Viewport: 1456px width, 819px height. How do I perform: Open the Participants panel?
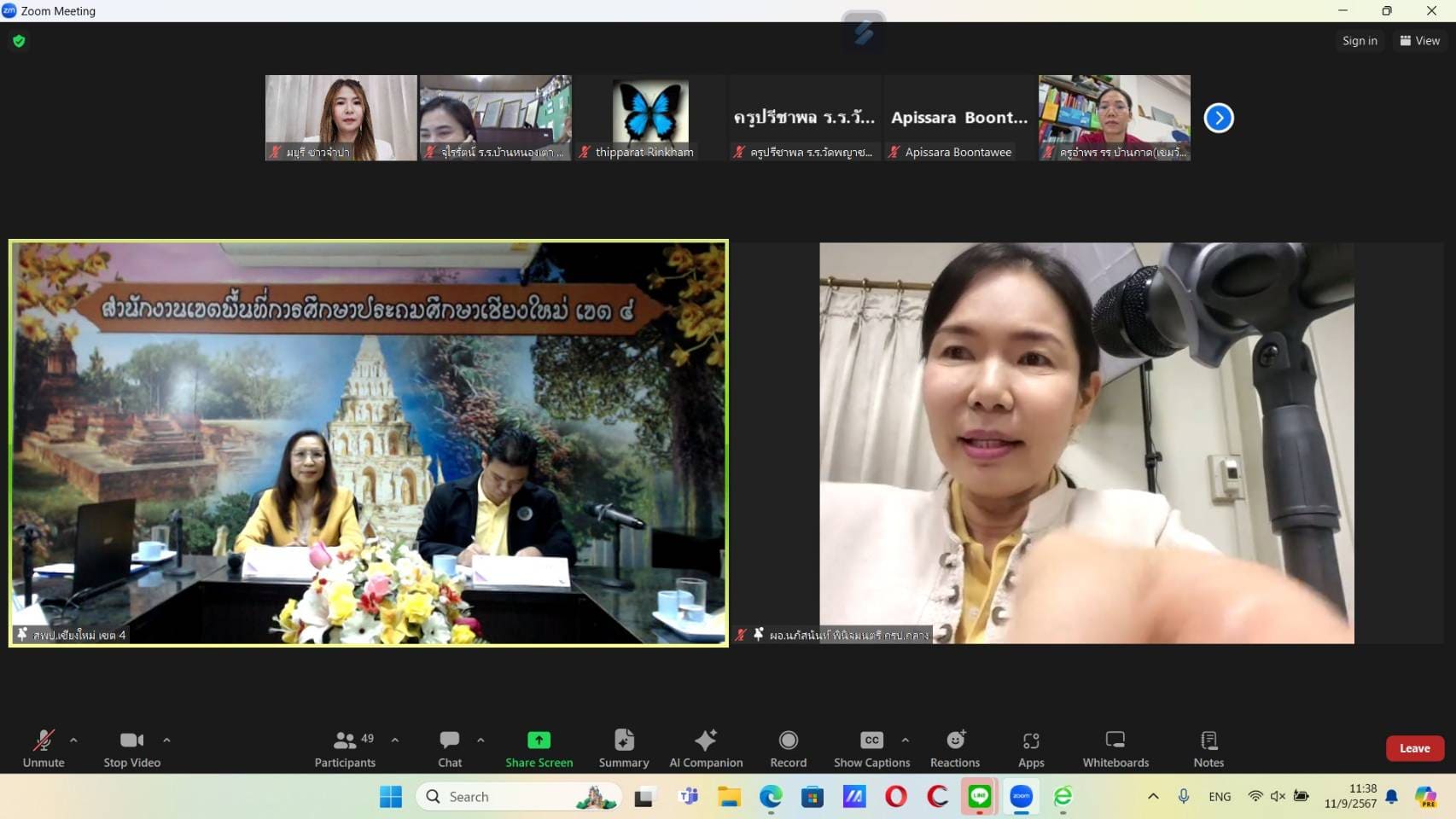[345, 748]
